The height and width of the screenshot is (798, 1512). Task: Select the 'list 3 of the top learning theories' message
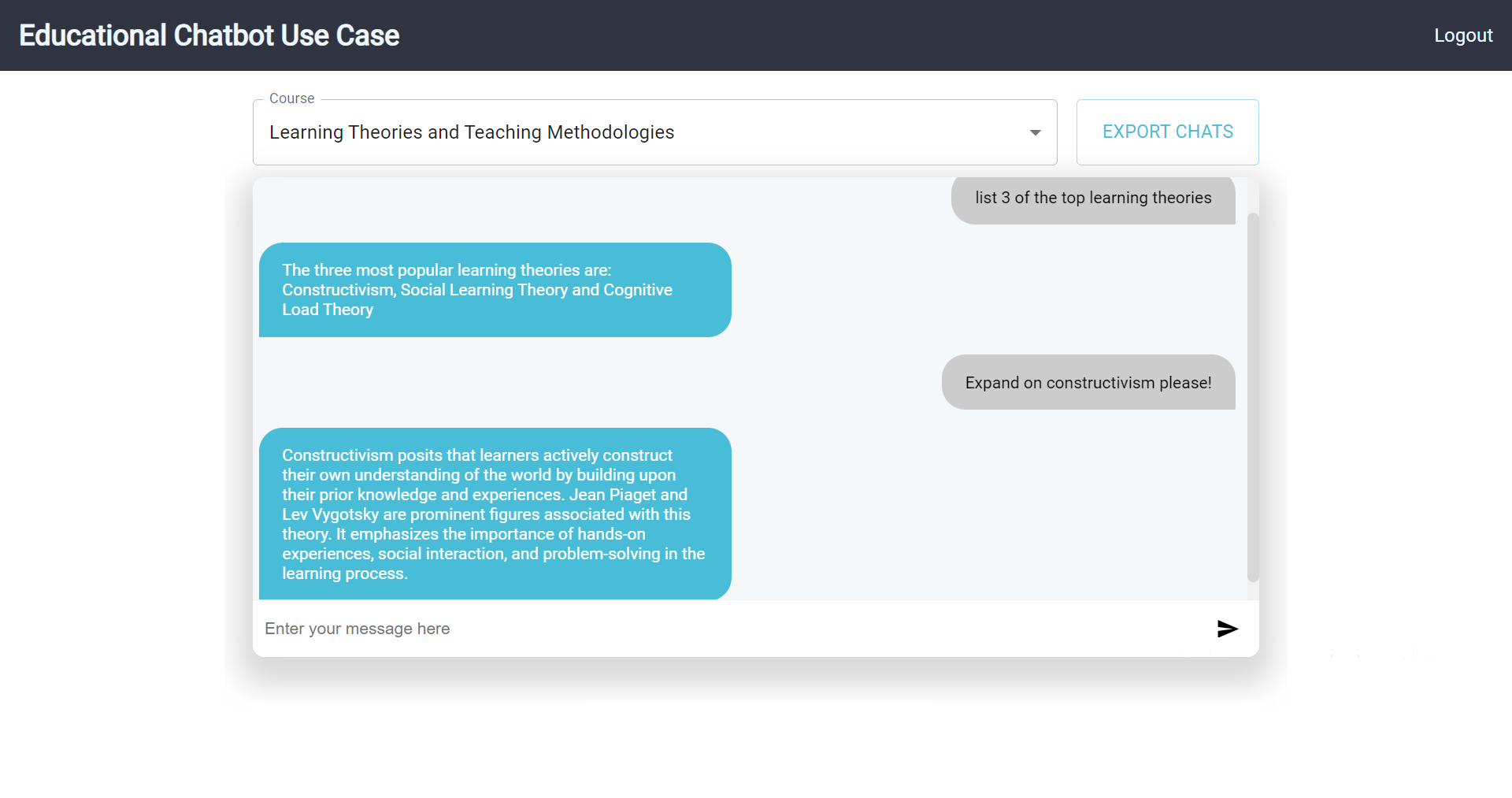(x=1093, y=199)
